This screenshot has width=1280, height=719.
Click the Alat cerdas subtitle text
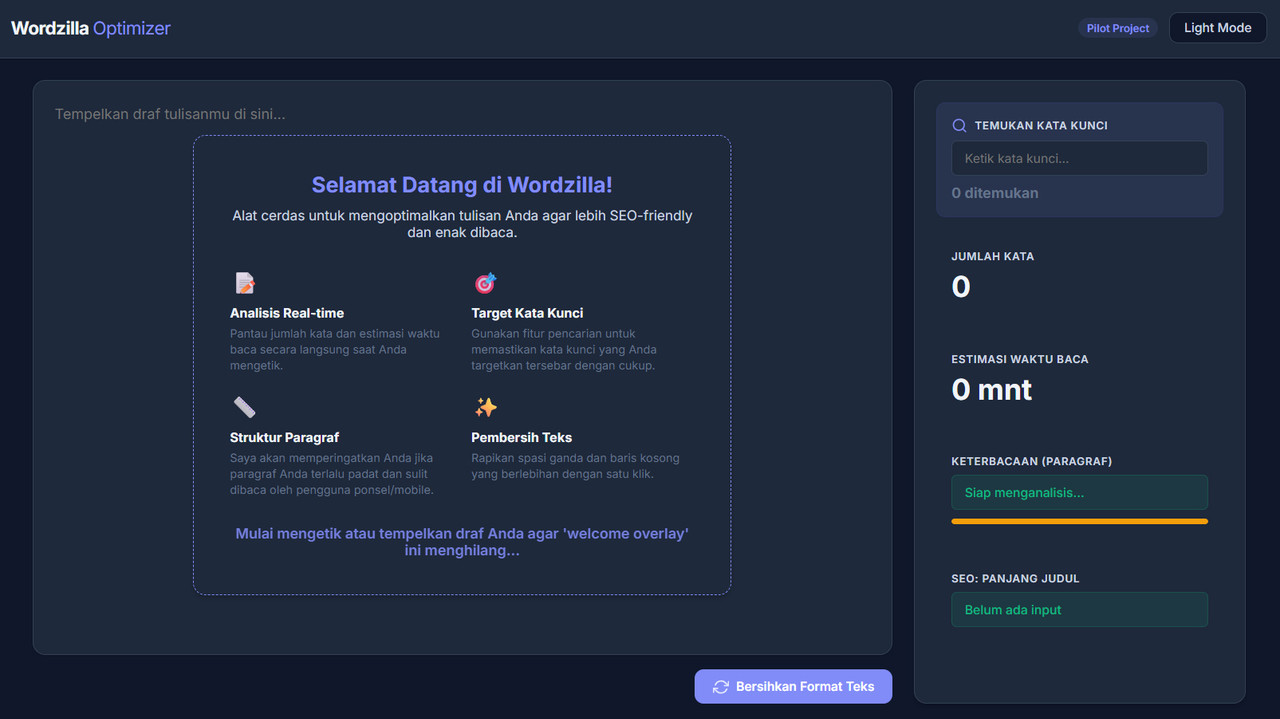[x=462, y=224]
